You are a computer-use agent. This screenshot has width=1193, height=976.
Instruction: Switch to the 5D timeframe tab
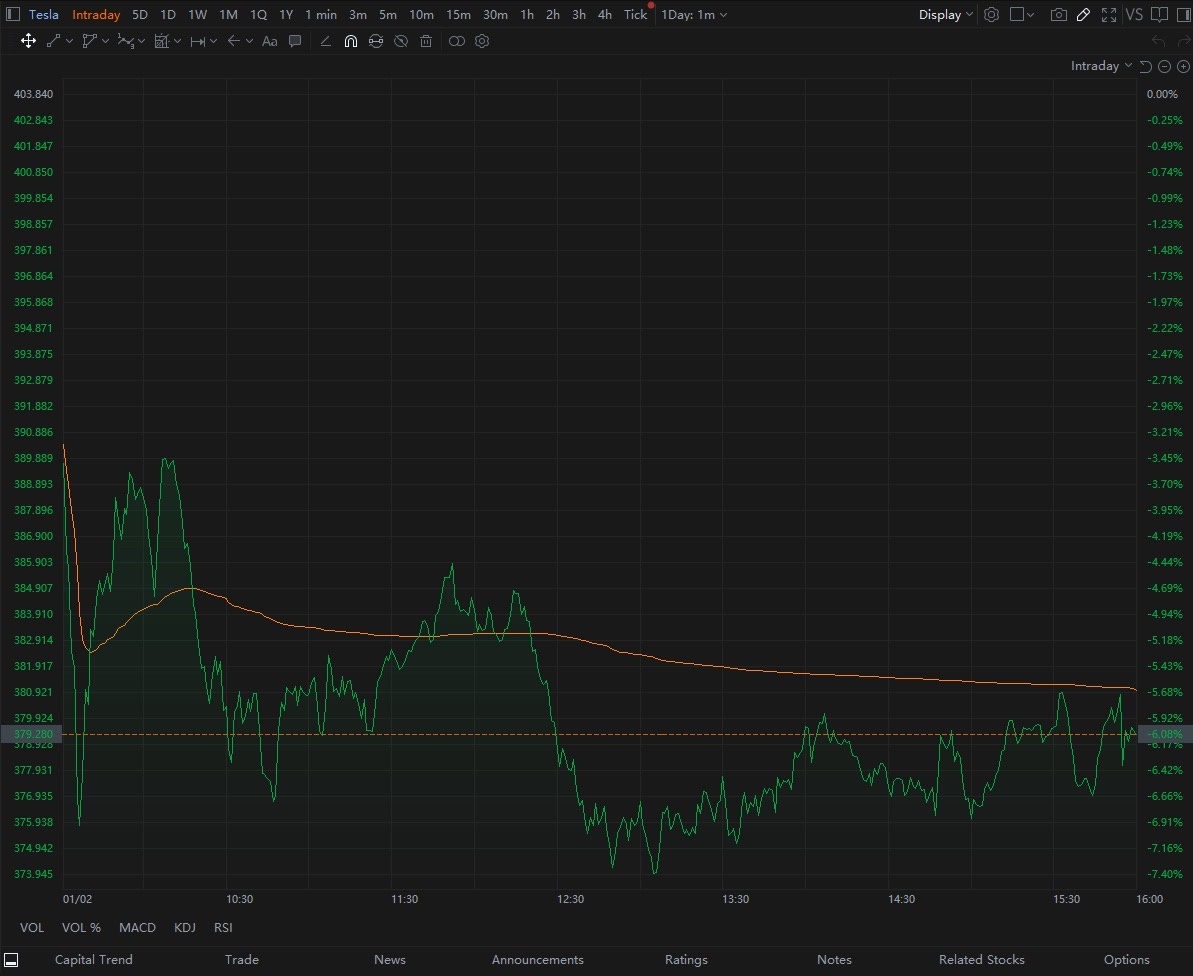coord(140,14)
